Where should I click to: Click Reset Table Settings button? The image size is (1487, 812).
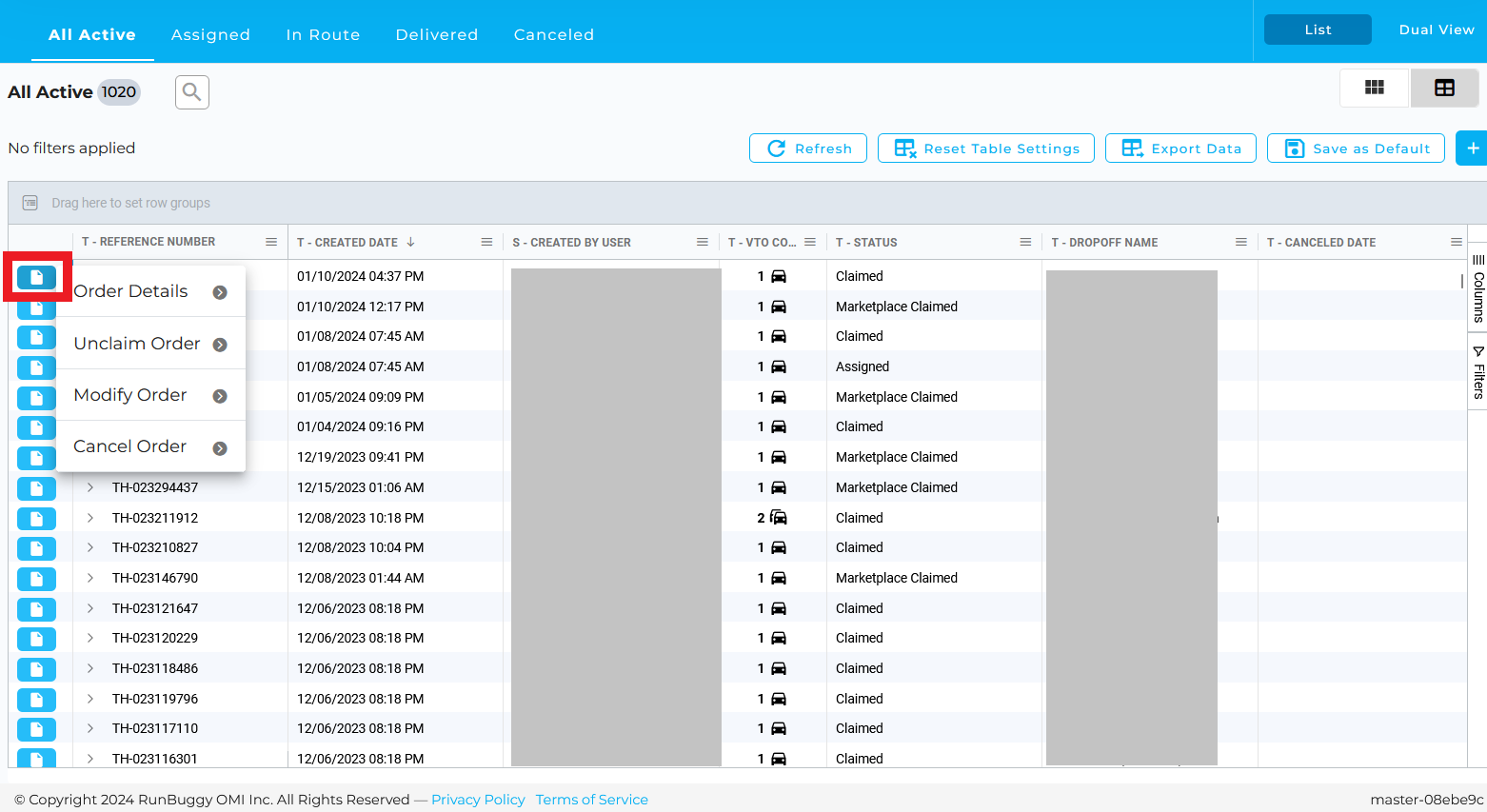coord(986,149)
